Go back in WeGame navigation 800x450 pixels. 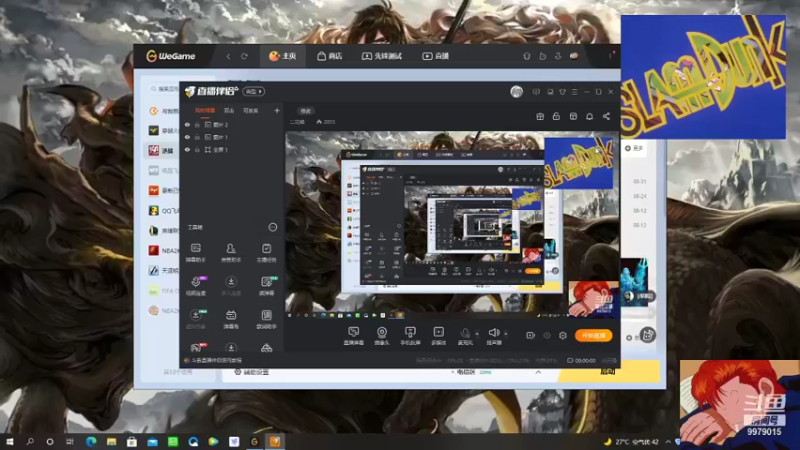point(228,56)
